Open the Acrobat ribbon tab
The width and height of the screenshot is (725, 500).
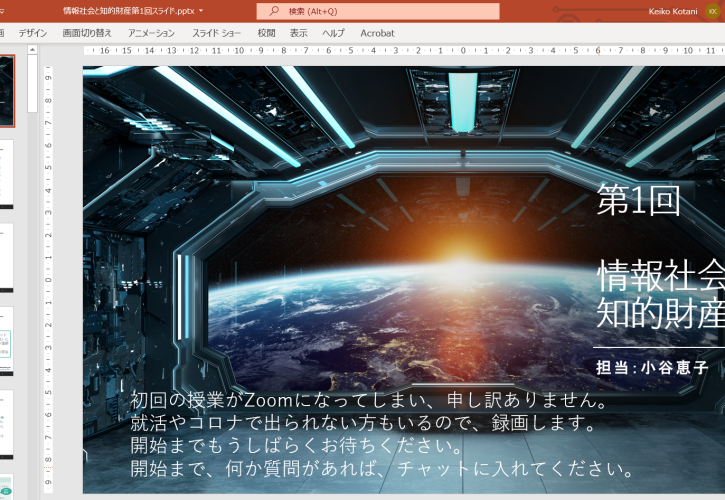pos(377,33)
